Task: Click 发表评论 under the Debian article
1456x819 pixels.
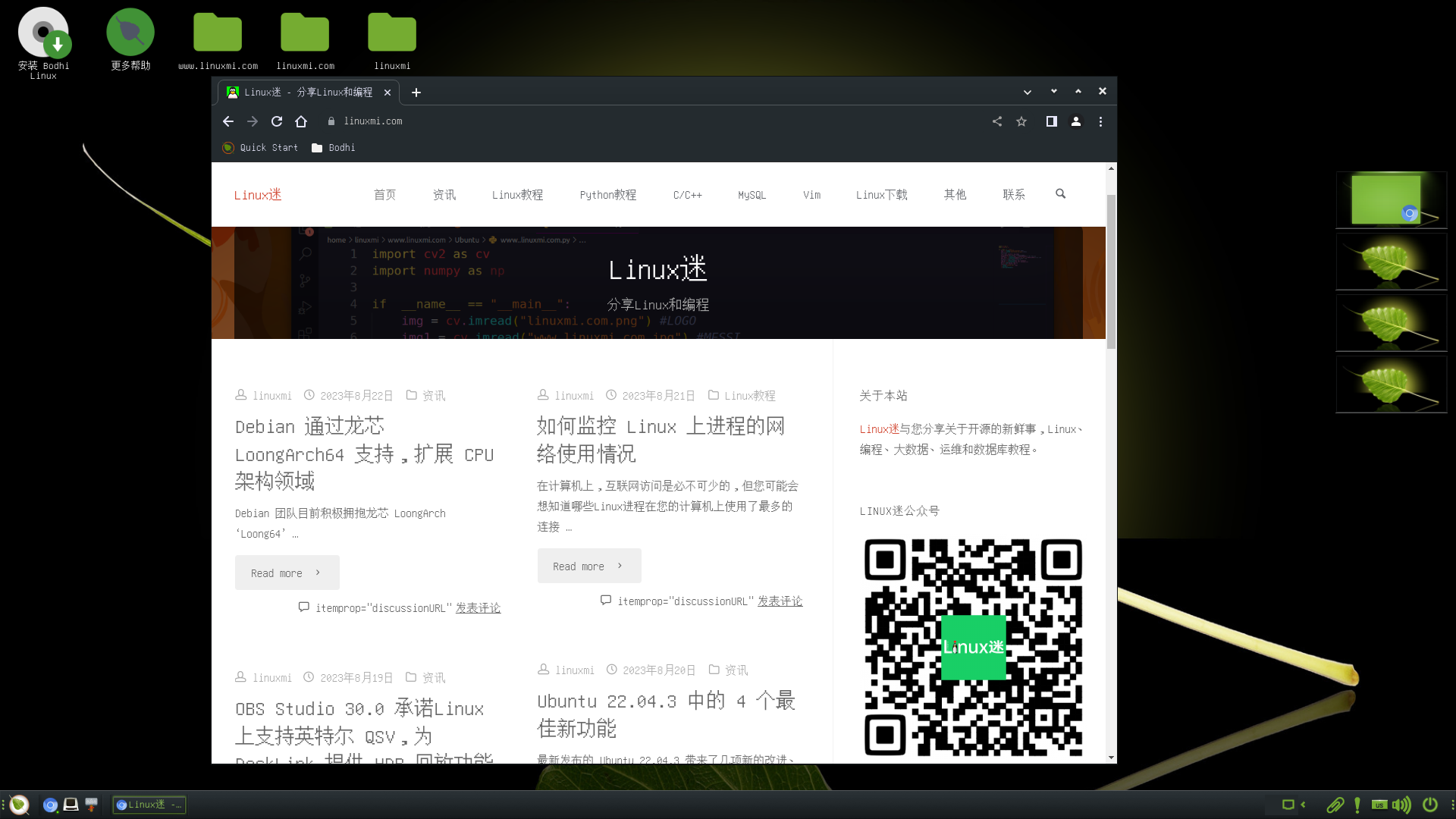Action: [478, 608]
